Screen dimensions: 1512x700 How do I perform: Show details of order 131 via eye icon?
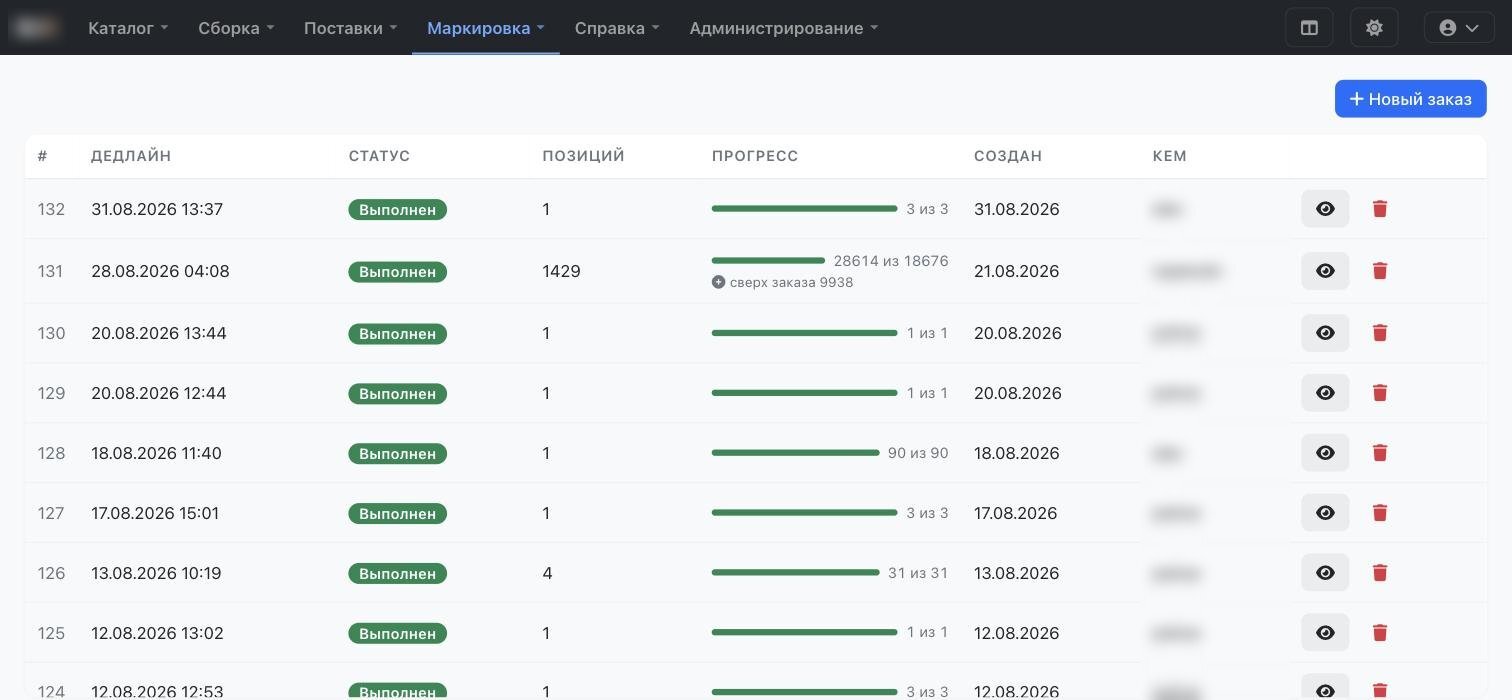click(1325, 271)
